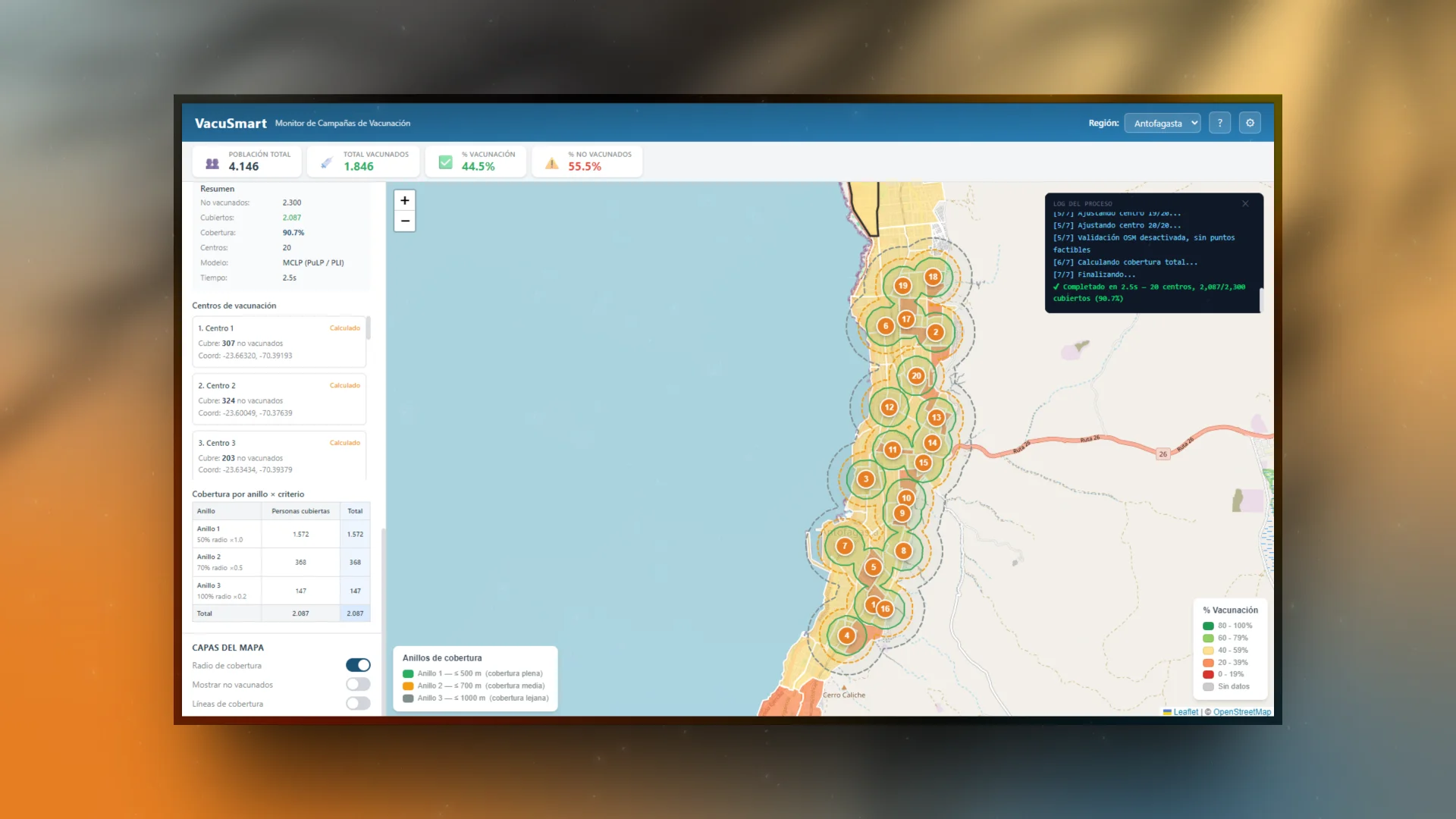Click the Anillo 1 green legend swatch
The height and width of the screenshot is (819, 1456).
coord(408,673)
